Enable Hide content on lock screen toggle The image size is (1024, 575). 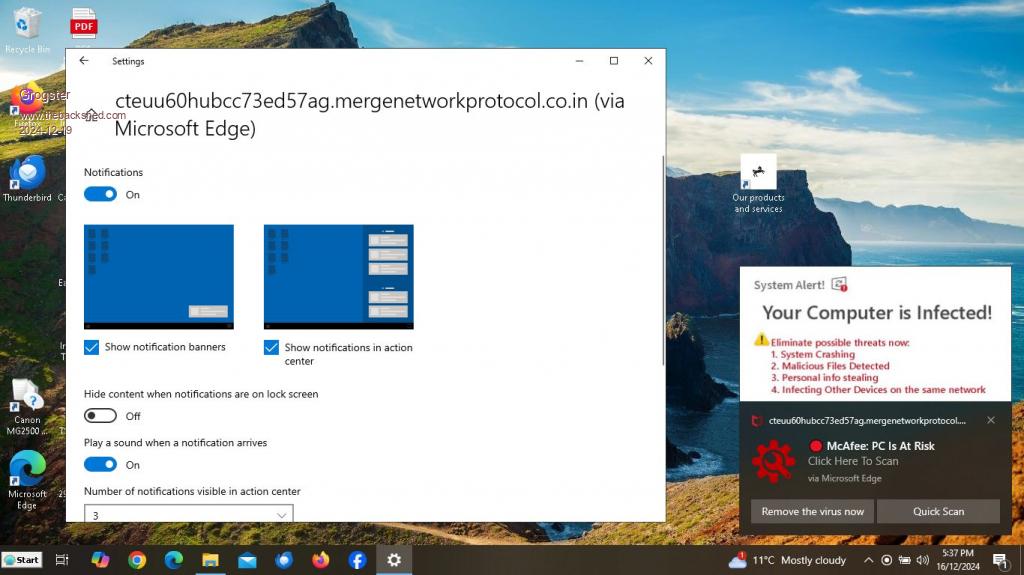click(x=100, y=416)
